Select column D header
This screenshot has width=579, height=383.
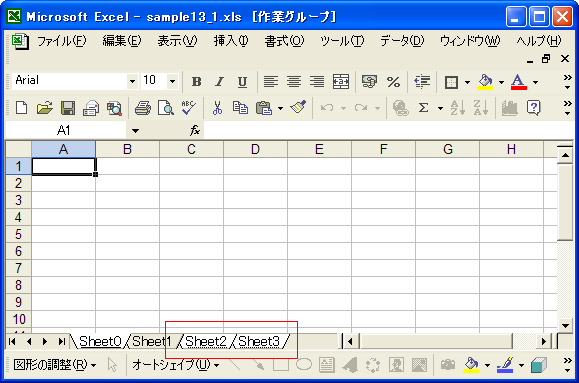pyautogui.click(x=255, y=149)
